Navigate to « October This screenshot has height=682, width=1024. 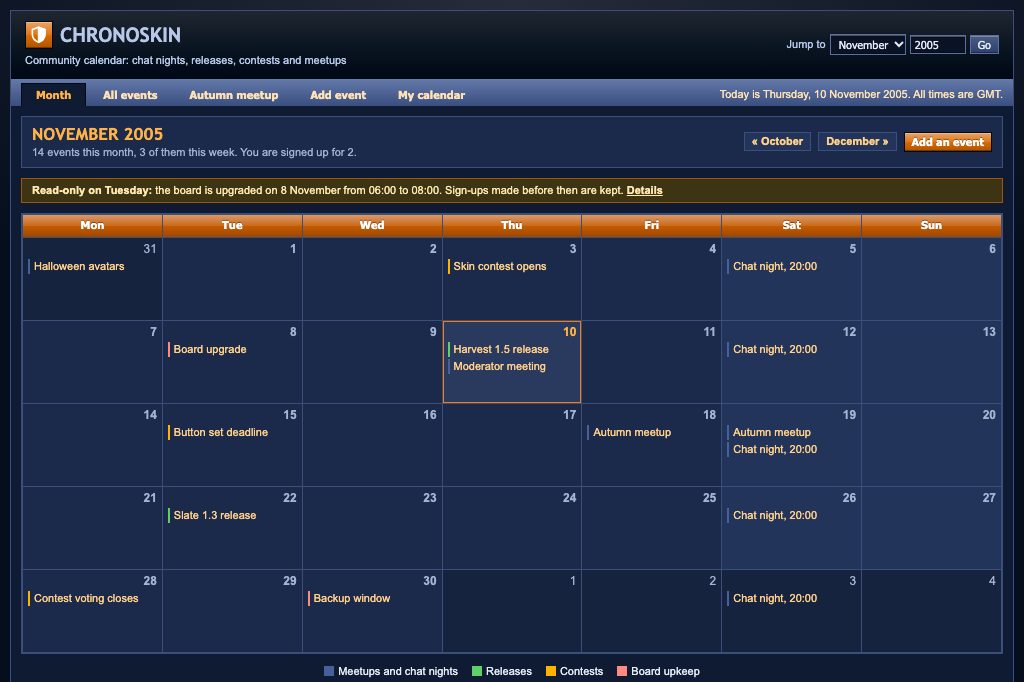point(777,141)
